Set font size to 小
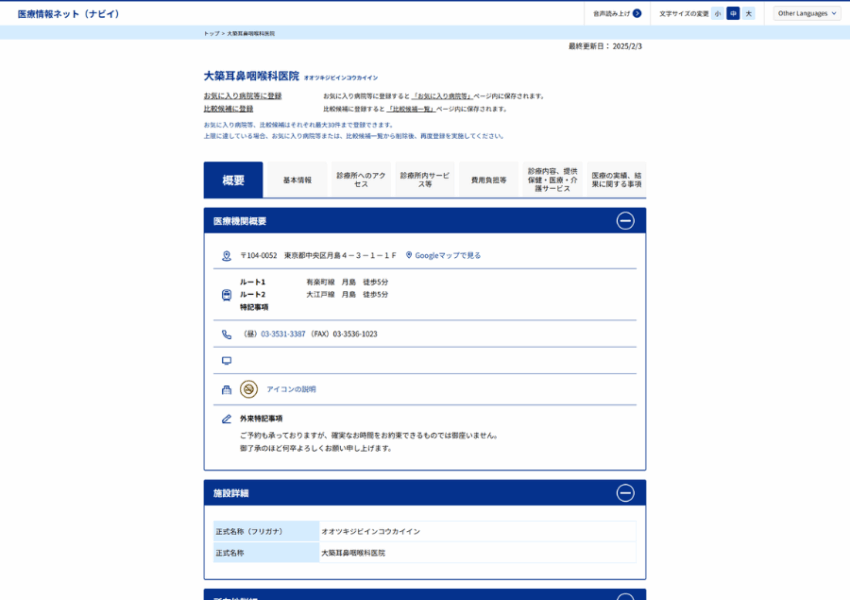 (717, 13)
